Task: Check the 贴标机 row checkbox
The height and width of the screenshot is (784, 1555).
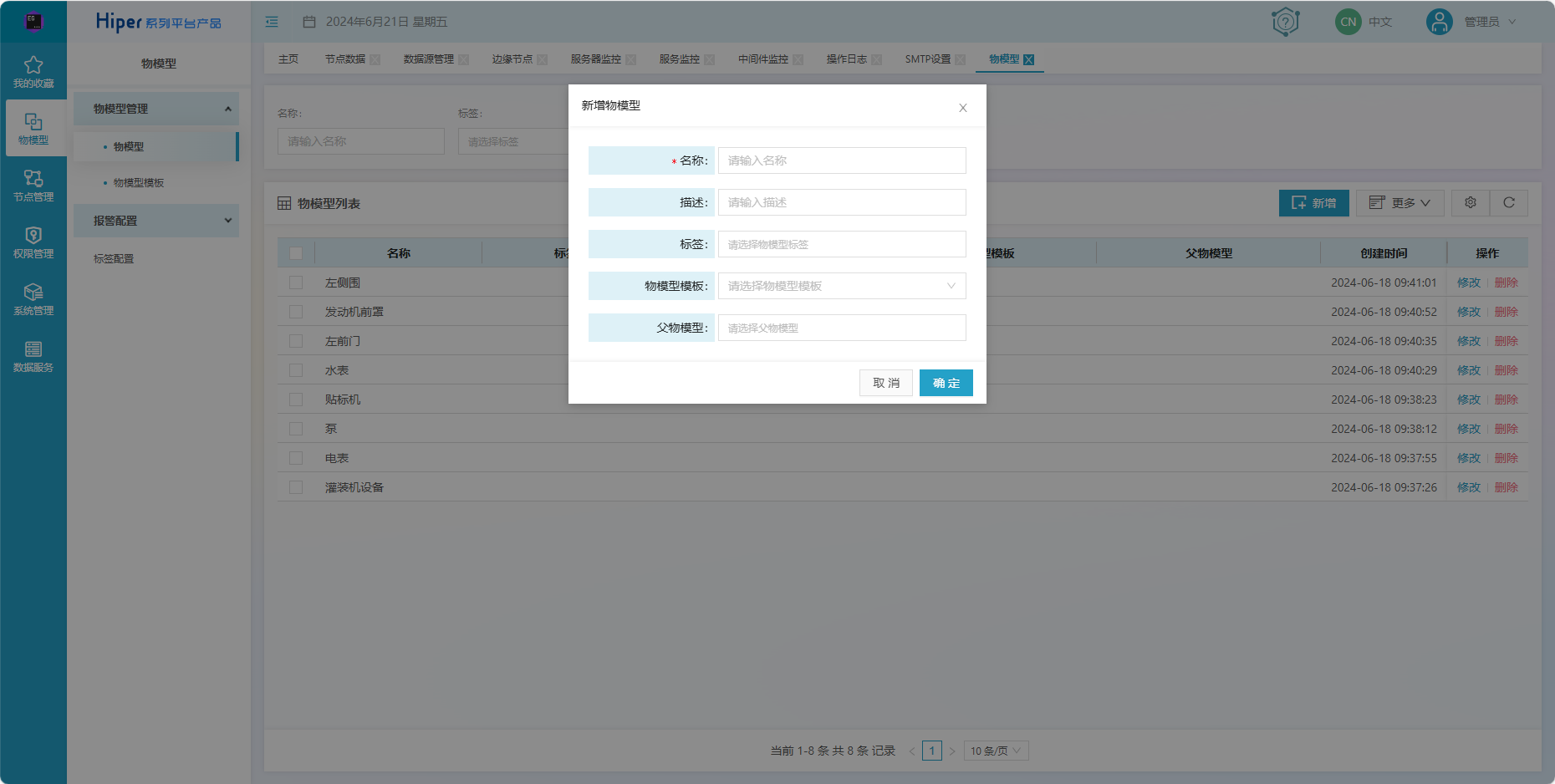Action: [x=296, y=400]
